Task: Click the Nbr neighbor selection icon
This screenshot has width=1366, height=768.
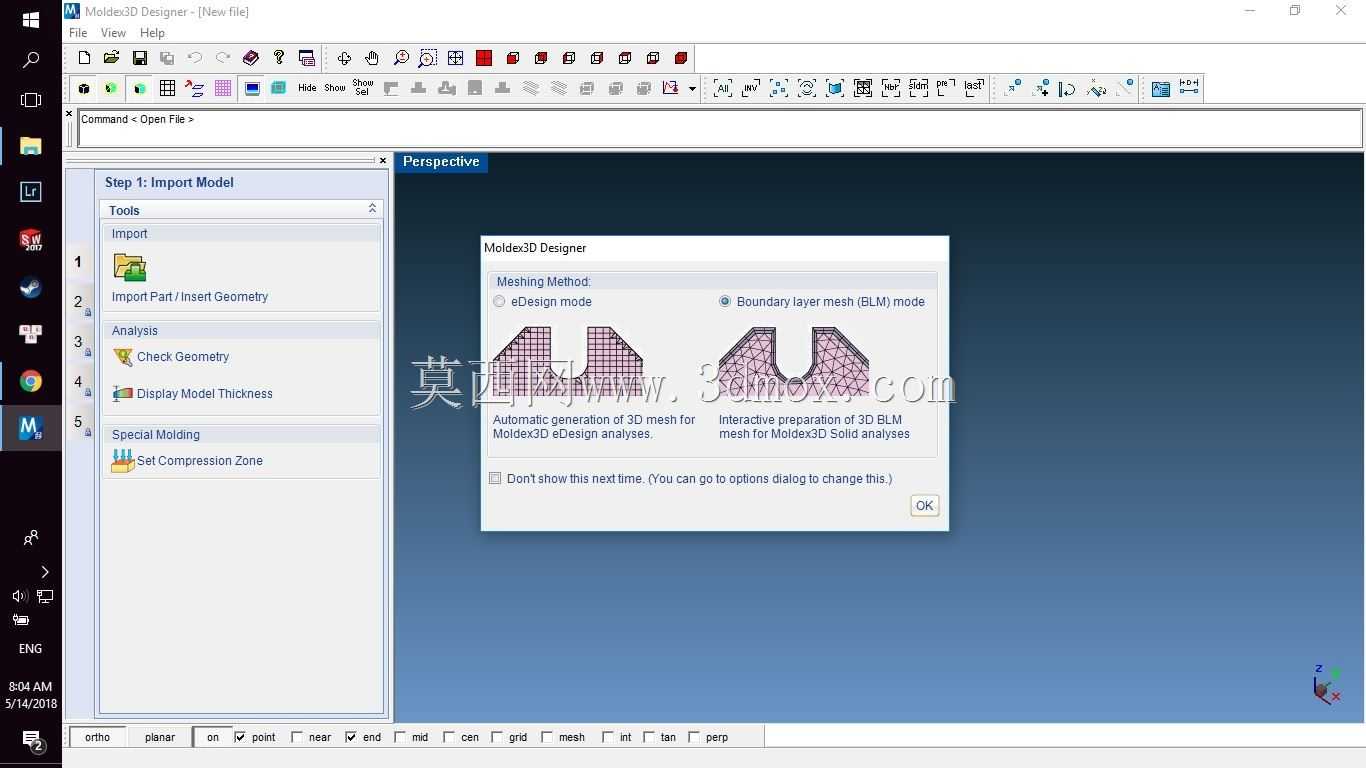Action: click(890, 88)
